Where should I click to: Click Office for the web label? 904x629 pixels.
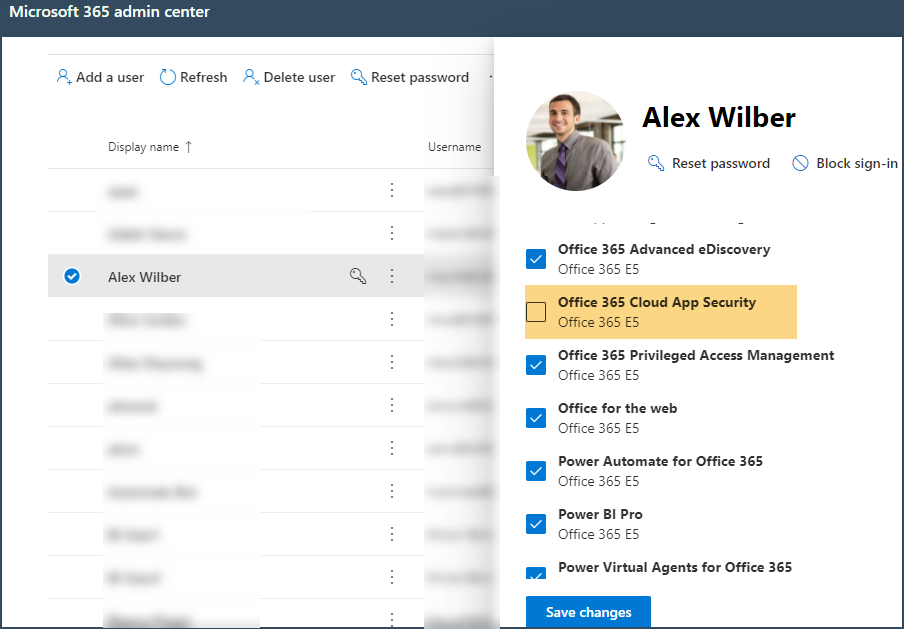click(617, 408)
